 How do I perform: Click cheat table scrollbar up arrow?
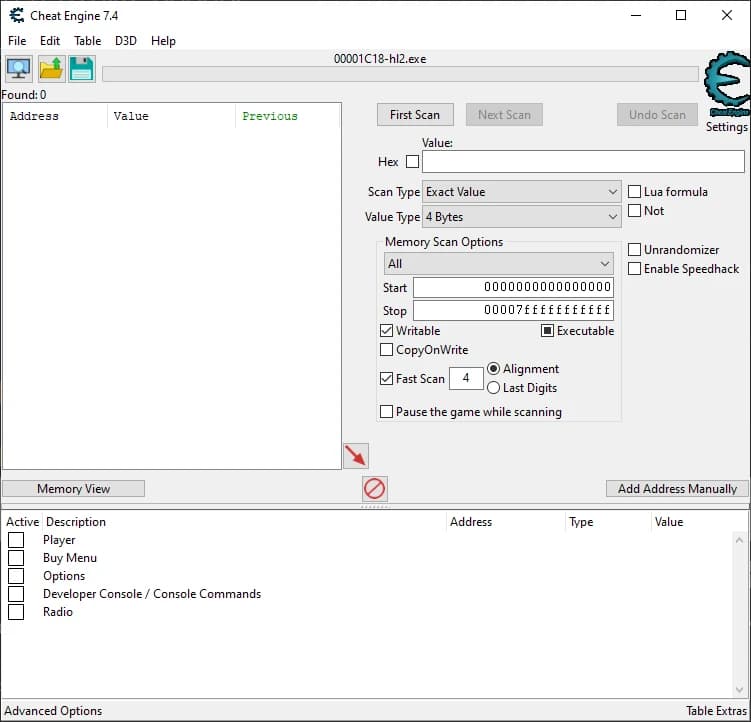pos(740,540)
